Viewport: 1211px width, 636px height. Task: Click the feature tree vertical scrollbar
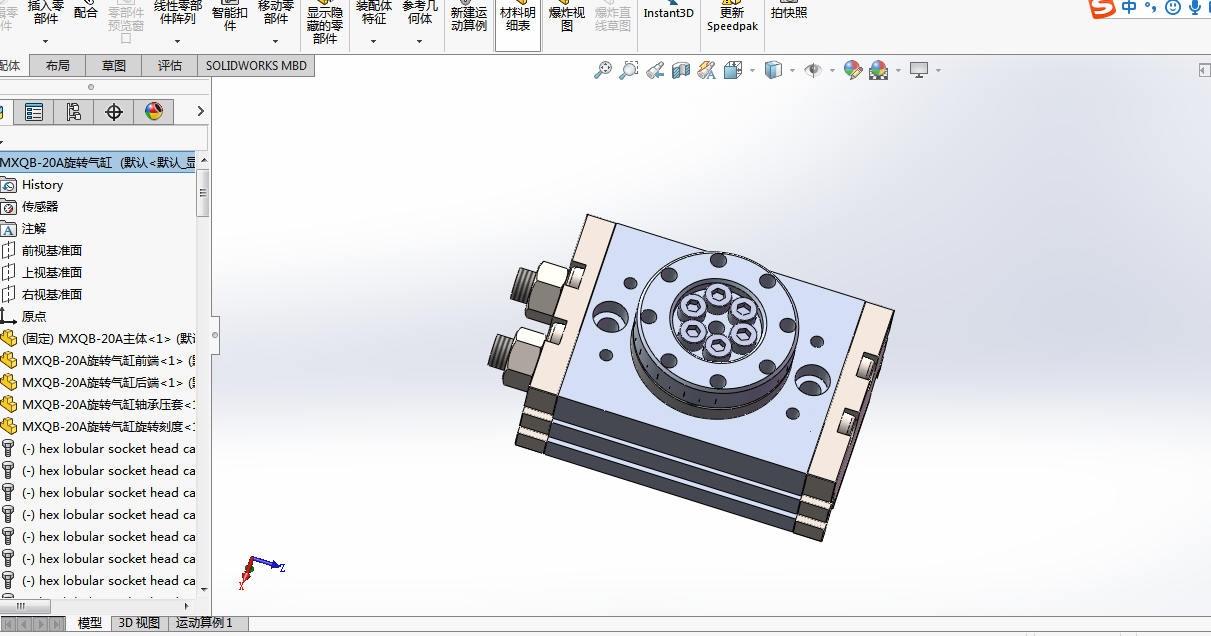coord(203,193)
